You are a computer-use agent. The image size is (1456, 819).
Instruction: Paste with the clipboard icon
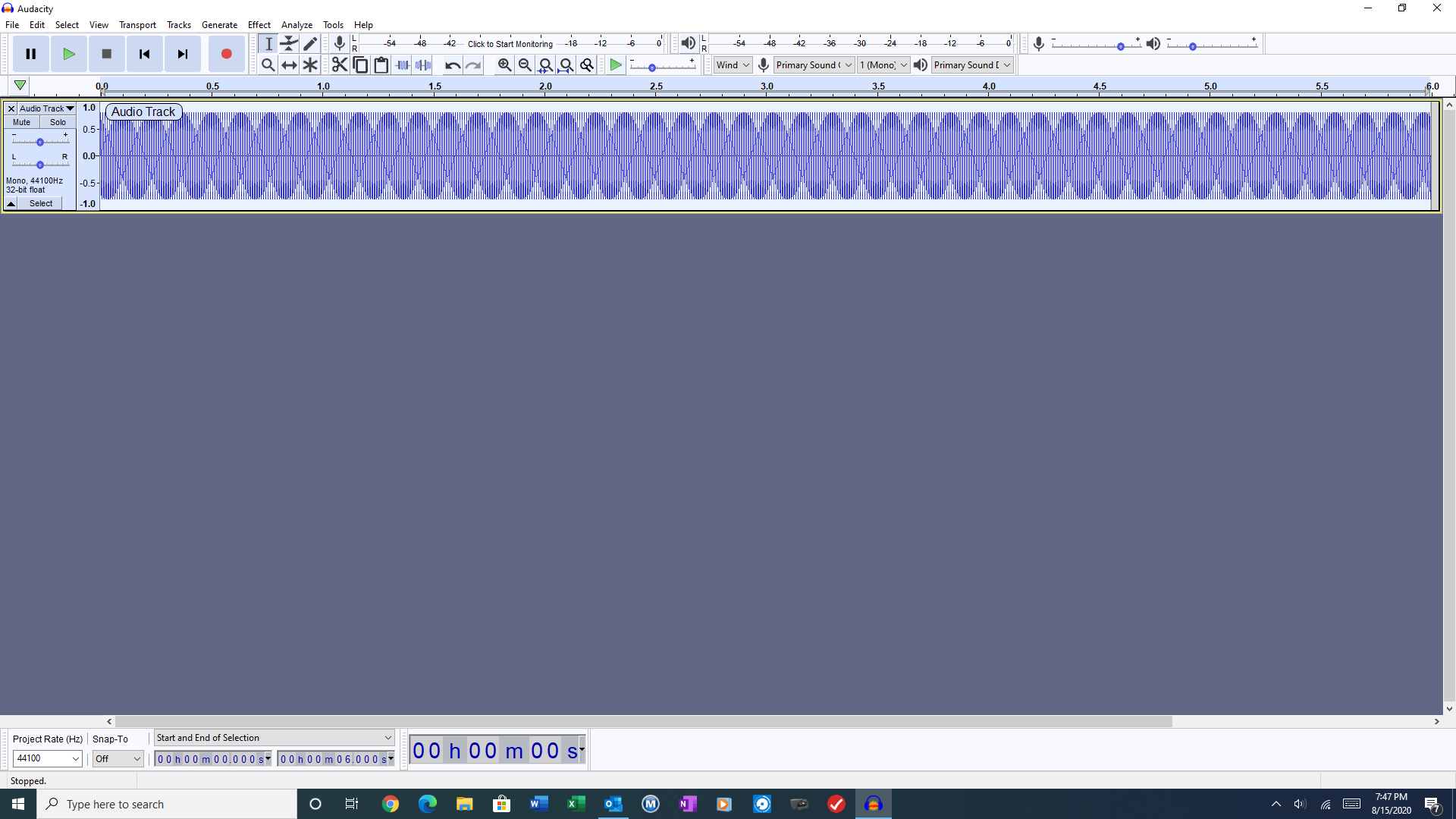click(x=381, y=65)
